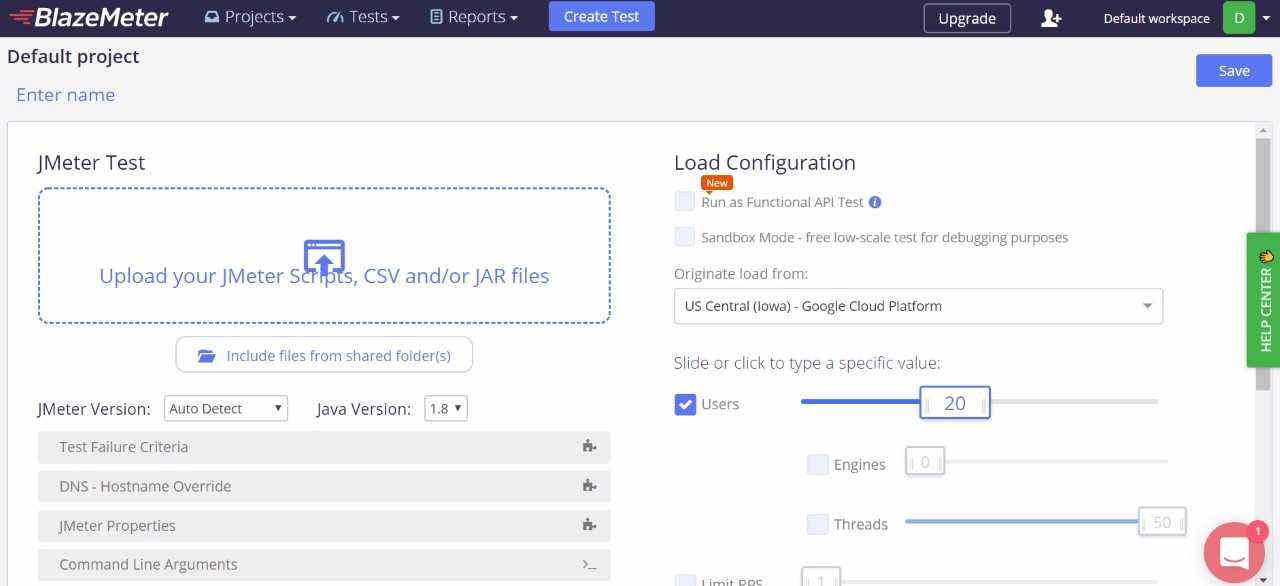1280x586 pixels.
Task: Click the BlazeMeter logo
Action: 88,17
